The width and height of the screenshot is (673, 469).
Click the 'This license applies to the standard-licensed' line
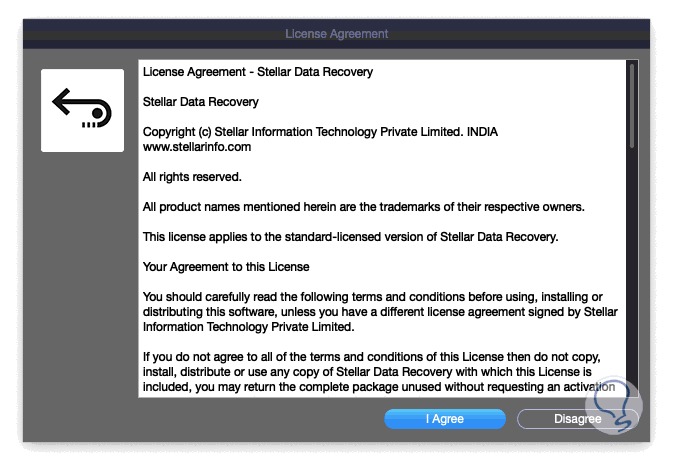pos(350,237)
